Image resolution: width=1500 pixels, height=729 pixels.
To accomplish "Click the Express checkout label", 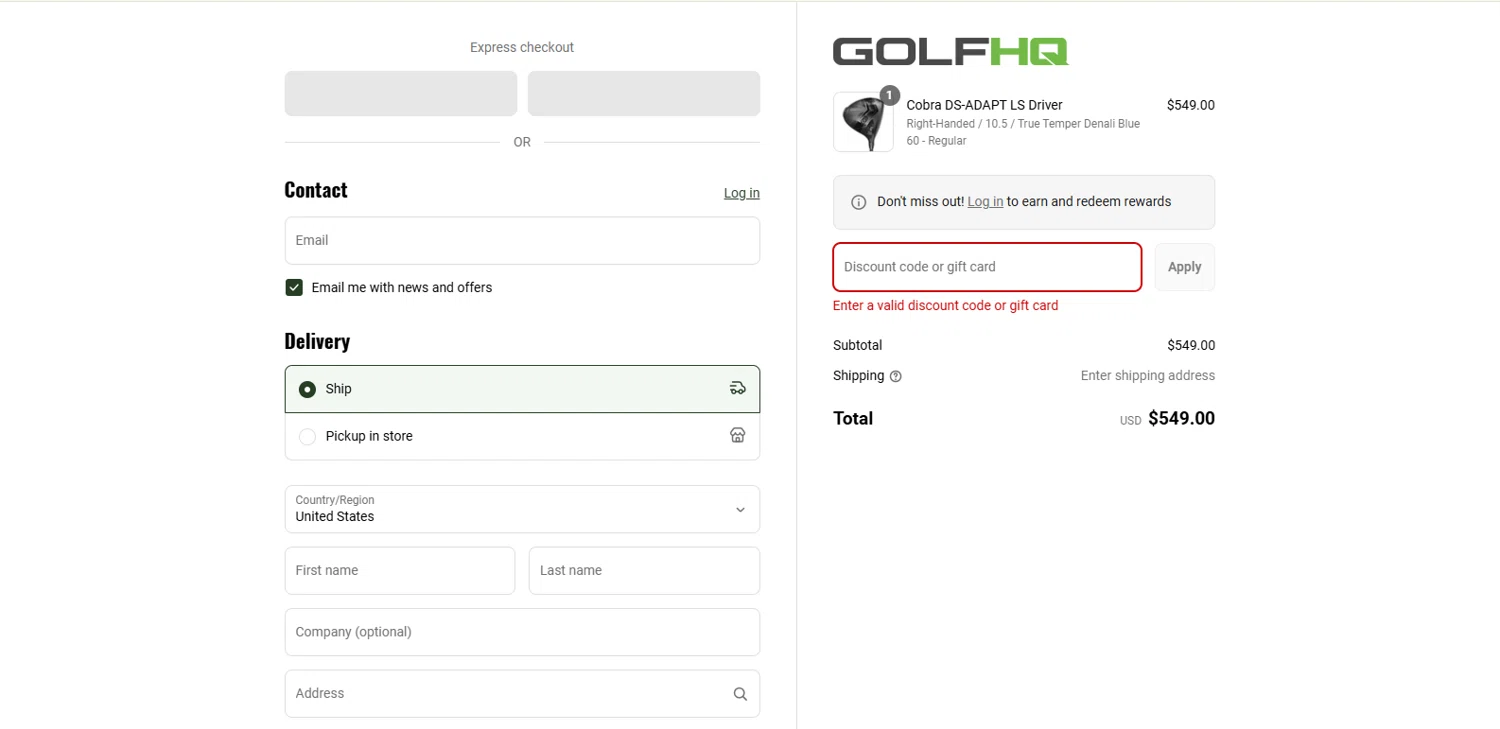I will tap(522, 47).
